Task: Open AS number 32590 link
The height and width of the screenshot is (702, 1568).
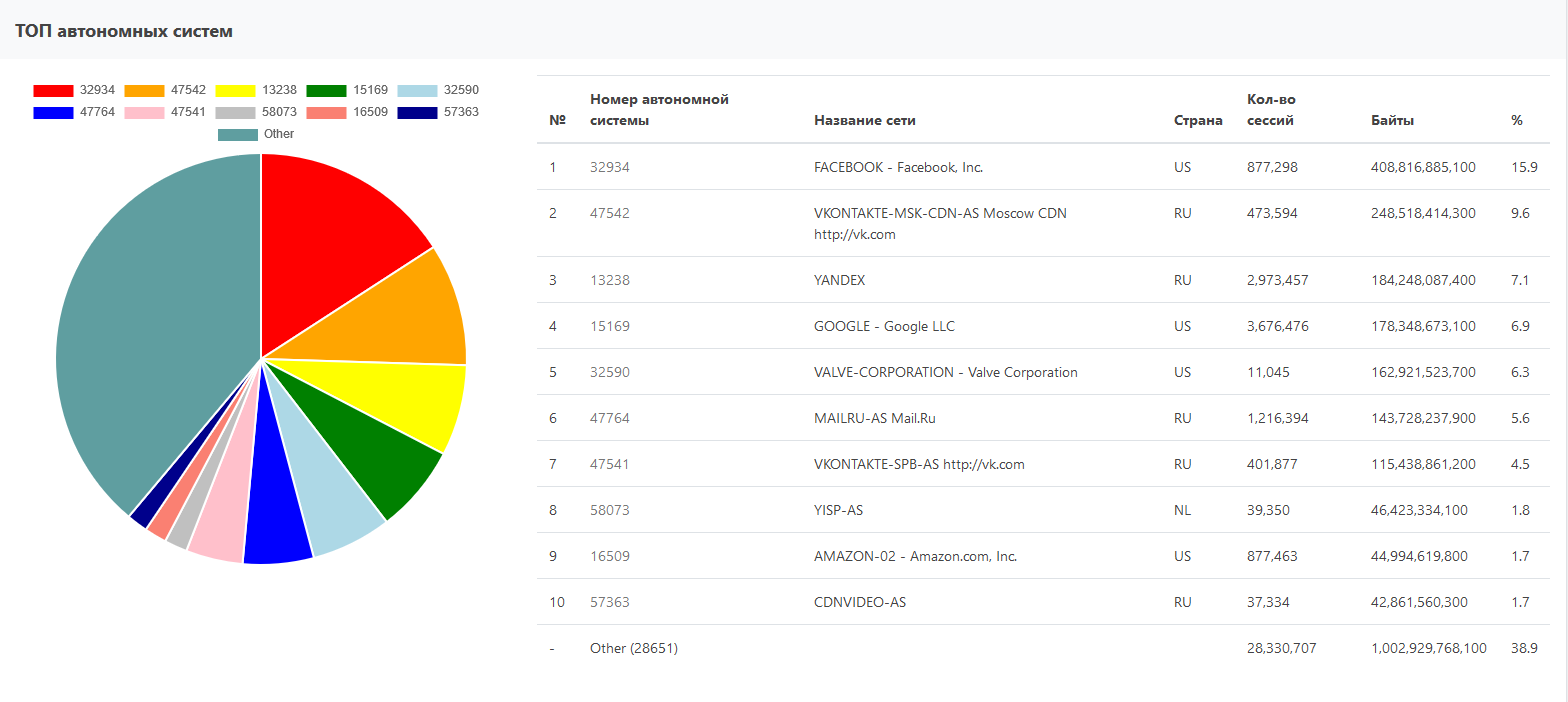Action: pos(610,372)
